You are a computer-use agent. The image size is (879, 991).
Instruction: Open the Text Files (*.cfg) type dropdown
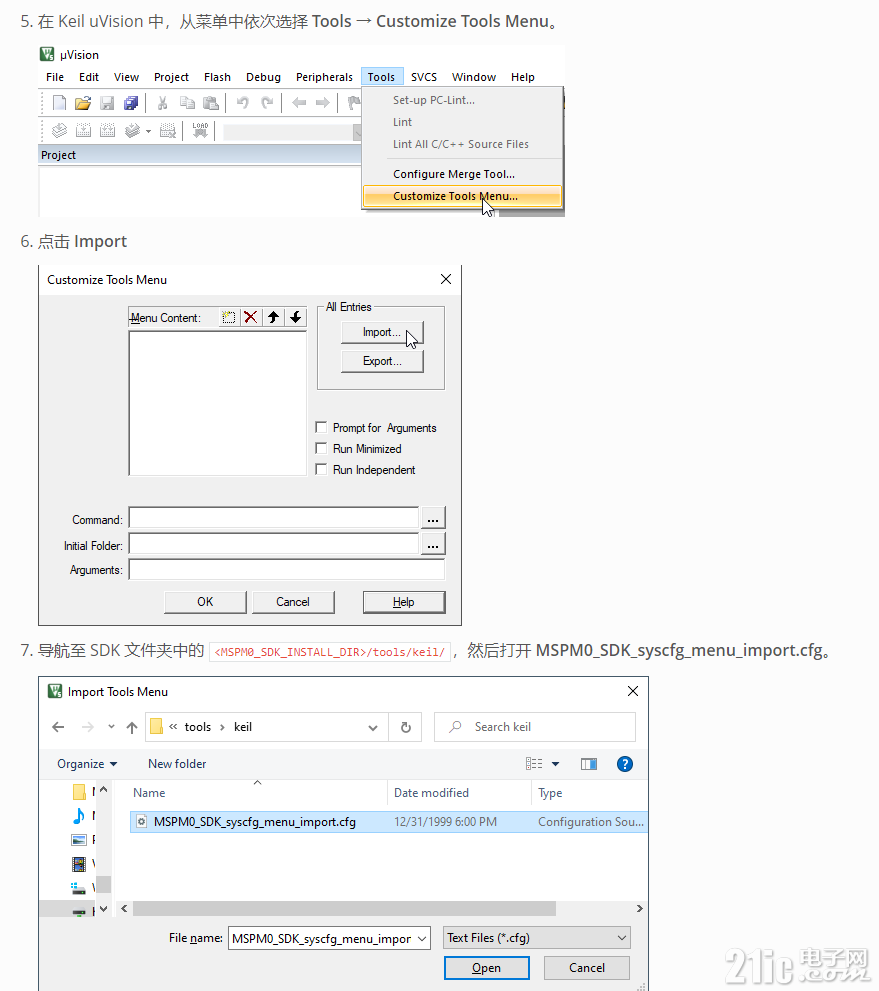537,938
